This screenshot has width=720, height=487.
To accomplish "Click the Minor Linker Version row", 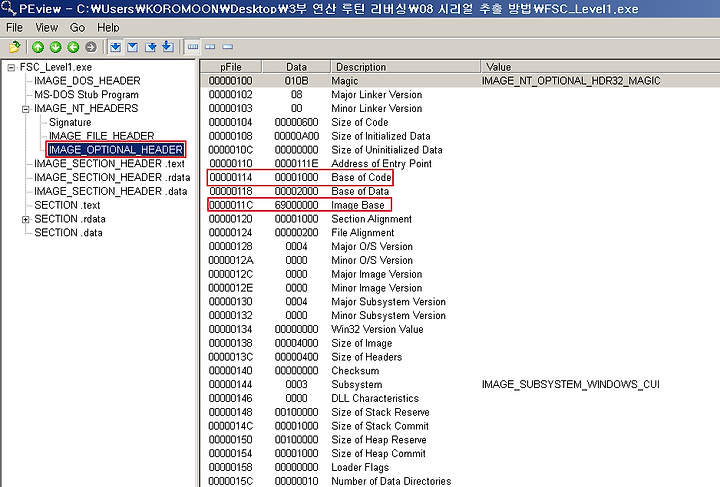I will tap(461, 109).
